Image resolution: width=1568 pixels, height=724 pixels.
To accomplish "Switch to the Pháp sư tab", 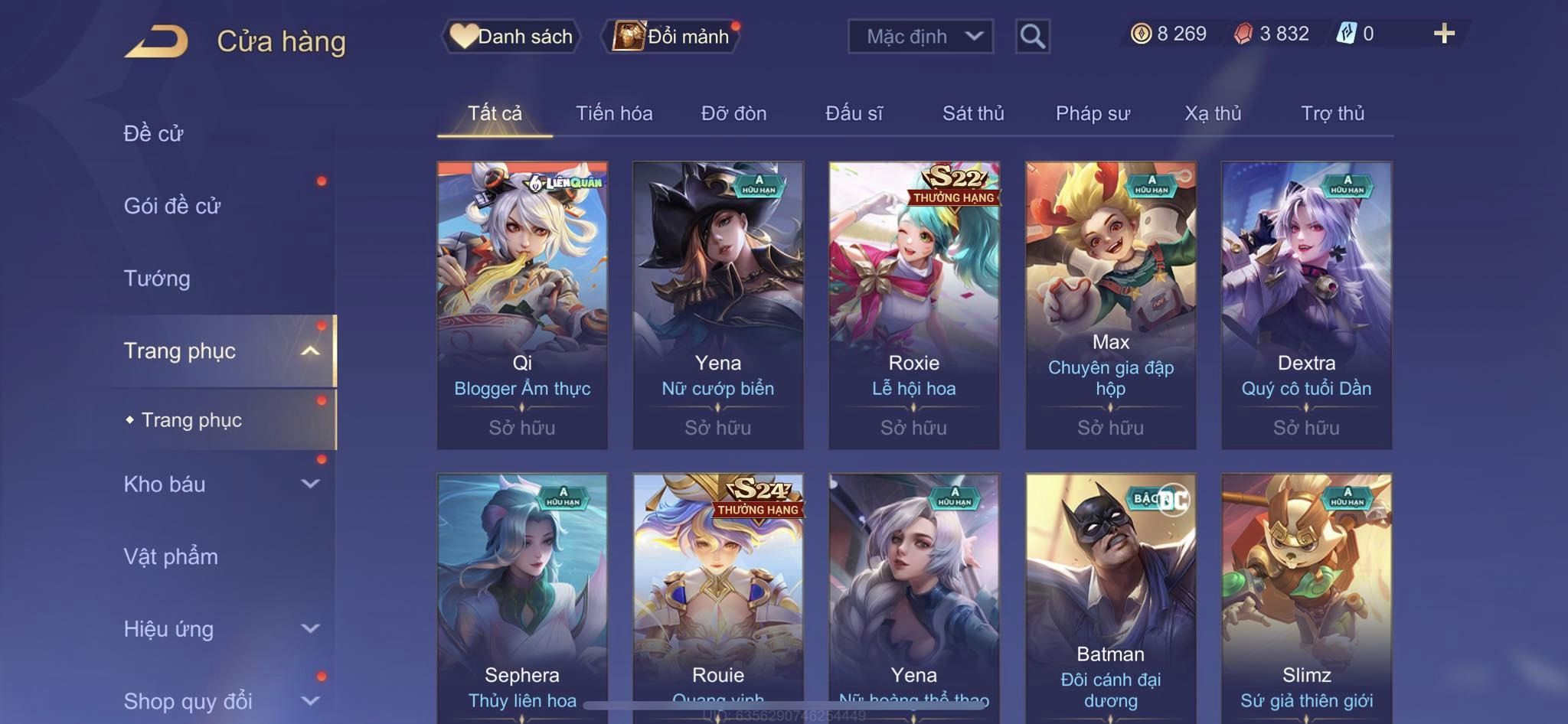I will coord(1093,113).
